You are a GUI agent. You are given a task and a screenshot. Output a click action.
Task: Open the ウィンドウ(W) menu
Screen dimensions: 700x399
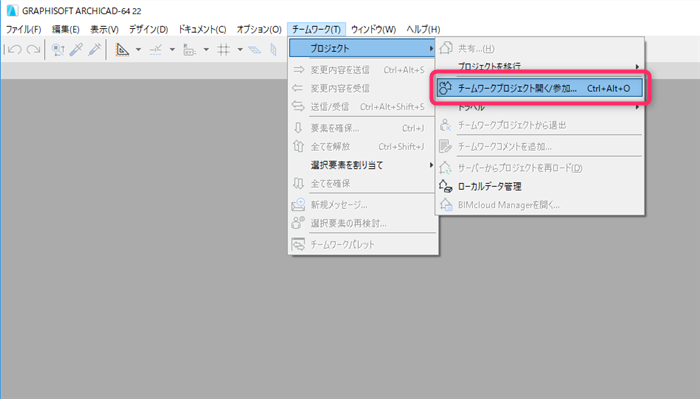[x=373, y=29]
